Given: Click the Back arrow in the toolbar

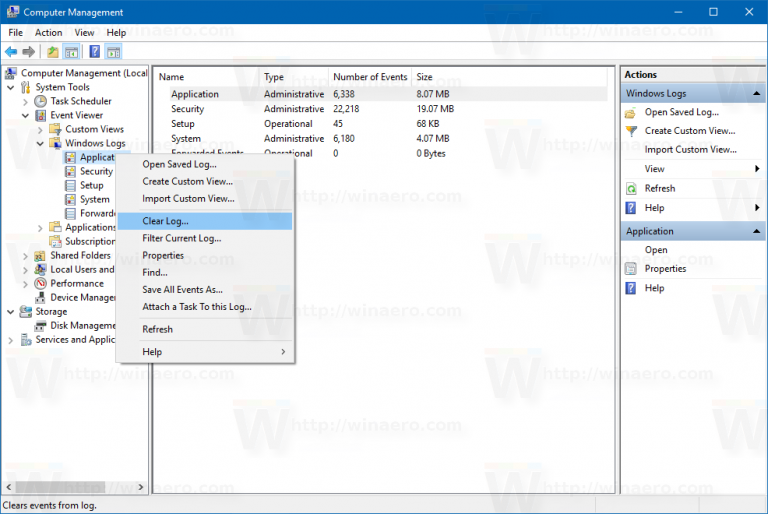Looking at the screenshot, I should 11,52.
